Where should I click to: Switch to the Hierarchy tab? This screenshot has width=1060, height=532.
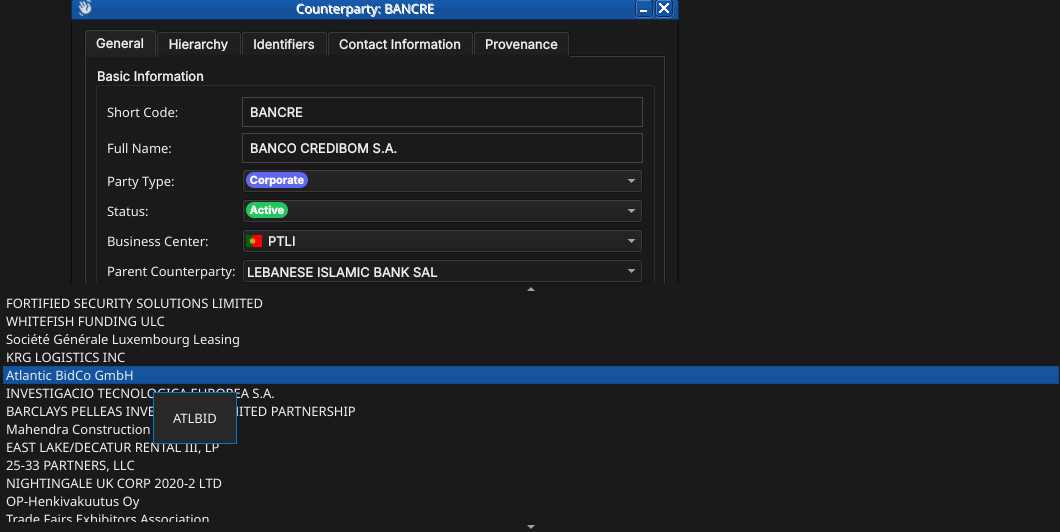(x=198, y=45)
